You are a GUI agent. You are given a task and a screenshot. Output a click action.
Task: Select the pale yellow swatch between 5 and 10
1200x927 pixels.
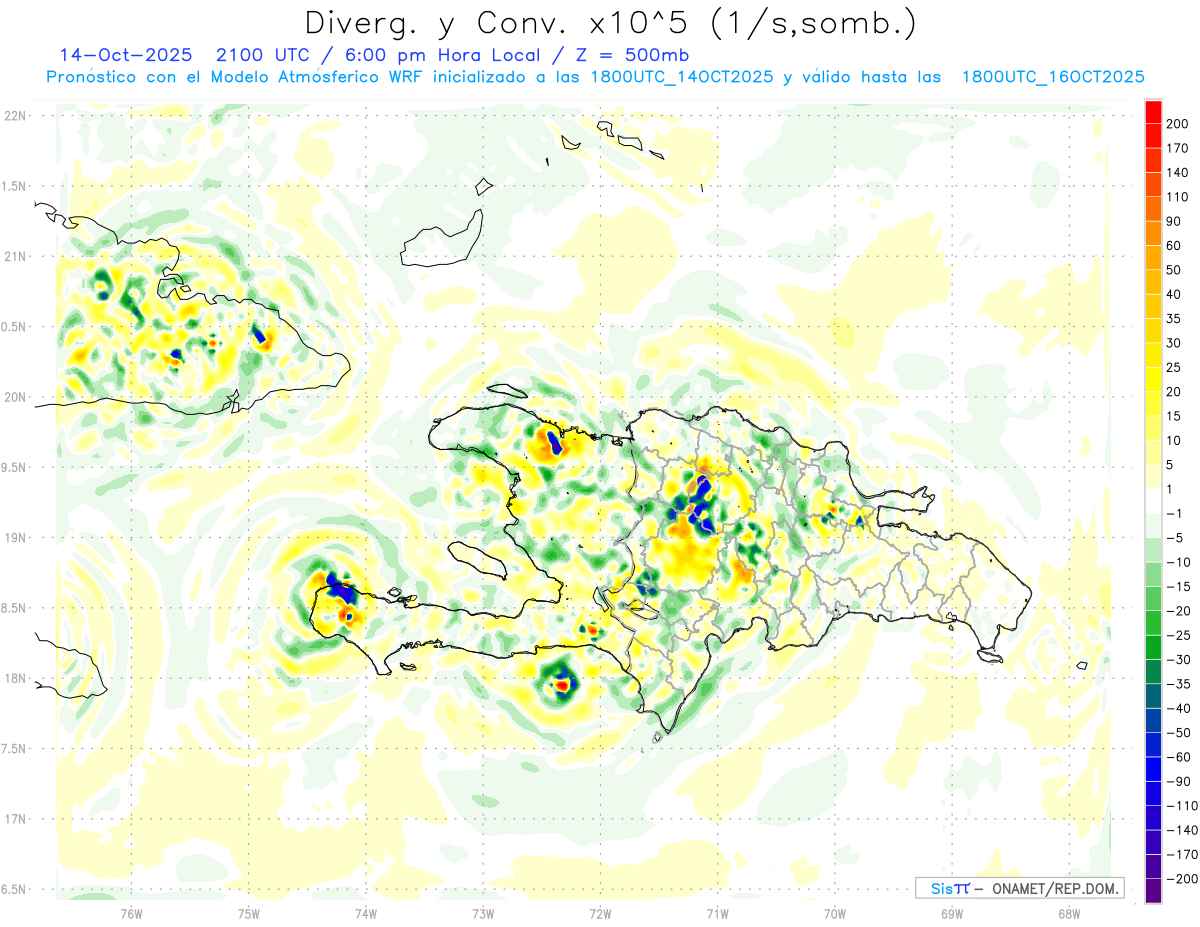[1153, 452]
